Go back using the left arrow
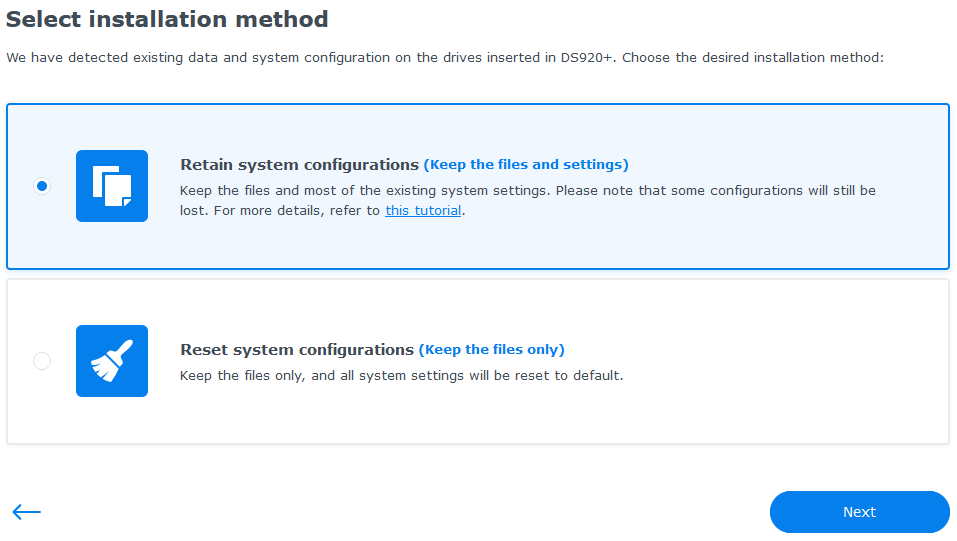The height and width of the screenshot is (541, 957). (27, 512)
